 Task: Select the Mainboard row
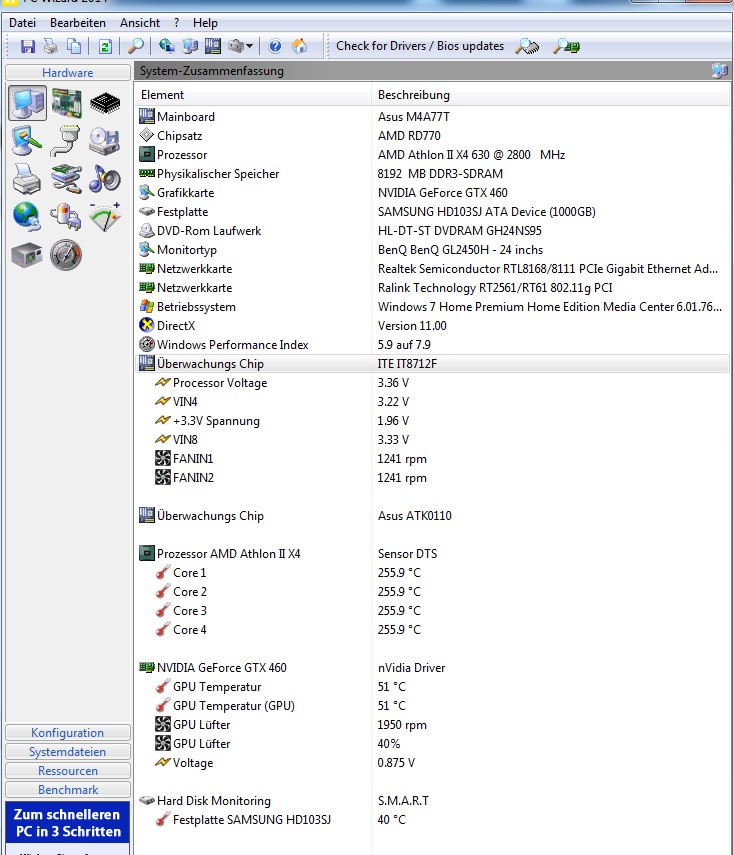432,117
